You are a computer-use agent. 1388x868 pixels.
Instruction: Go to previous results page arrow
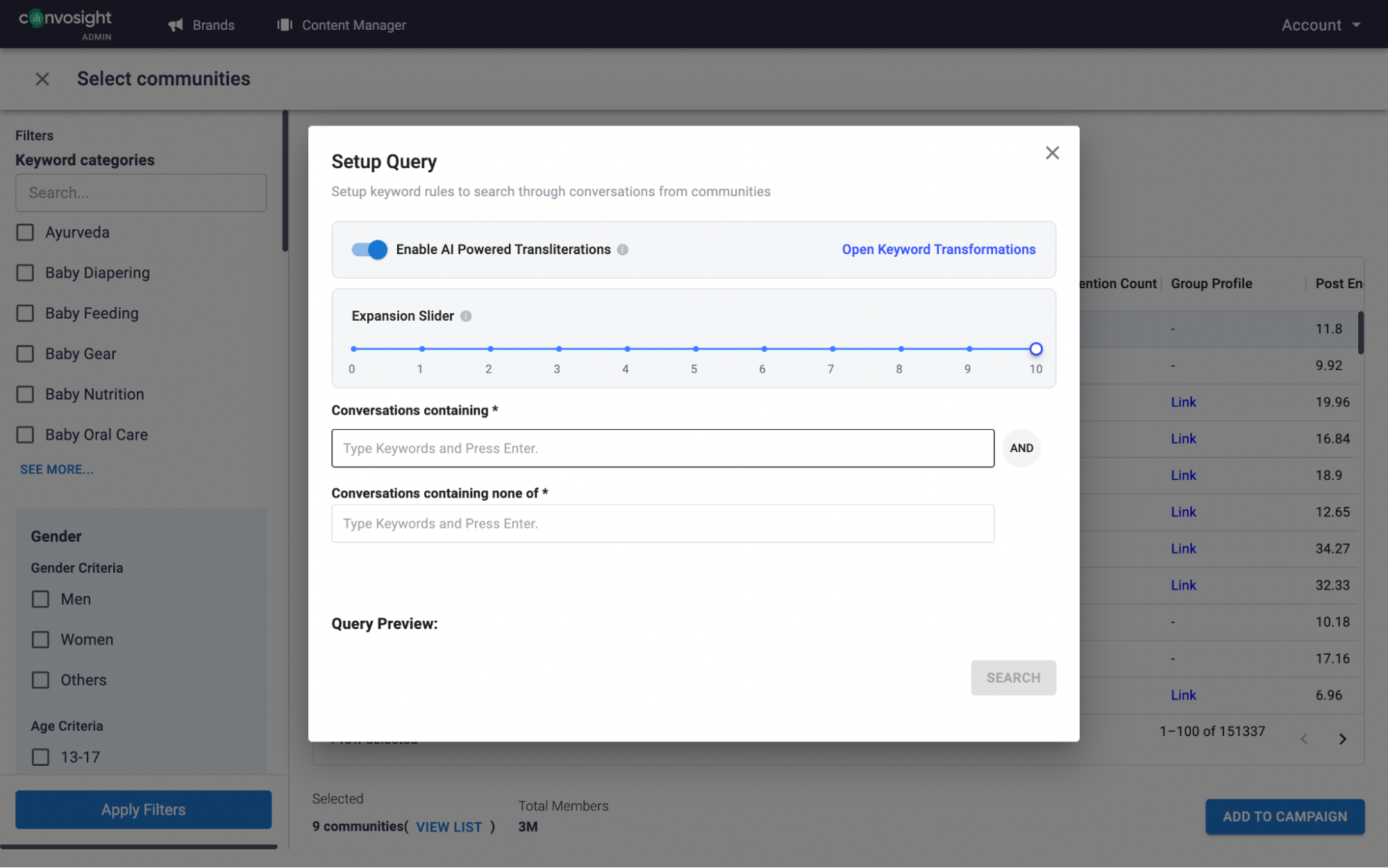point(1304,739)
